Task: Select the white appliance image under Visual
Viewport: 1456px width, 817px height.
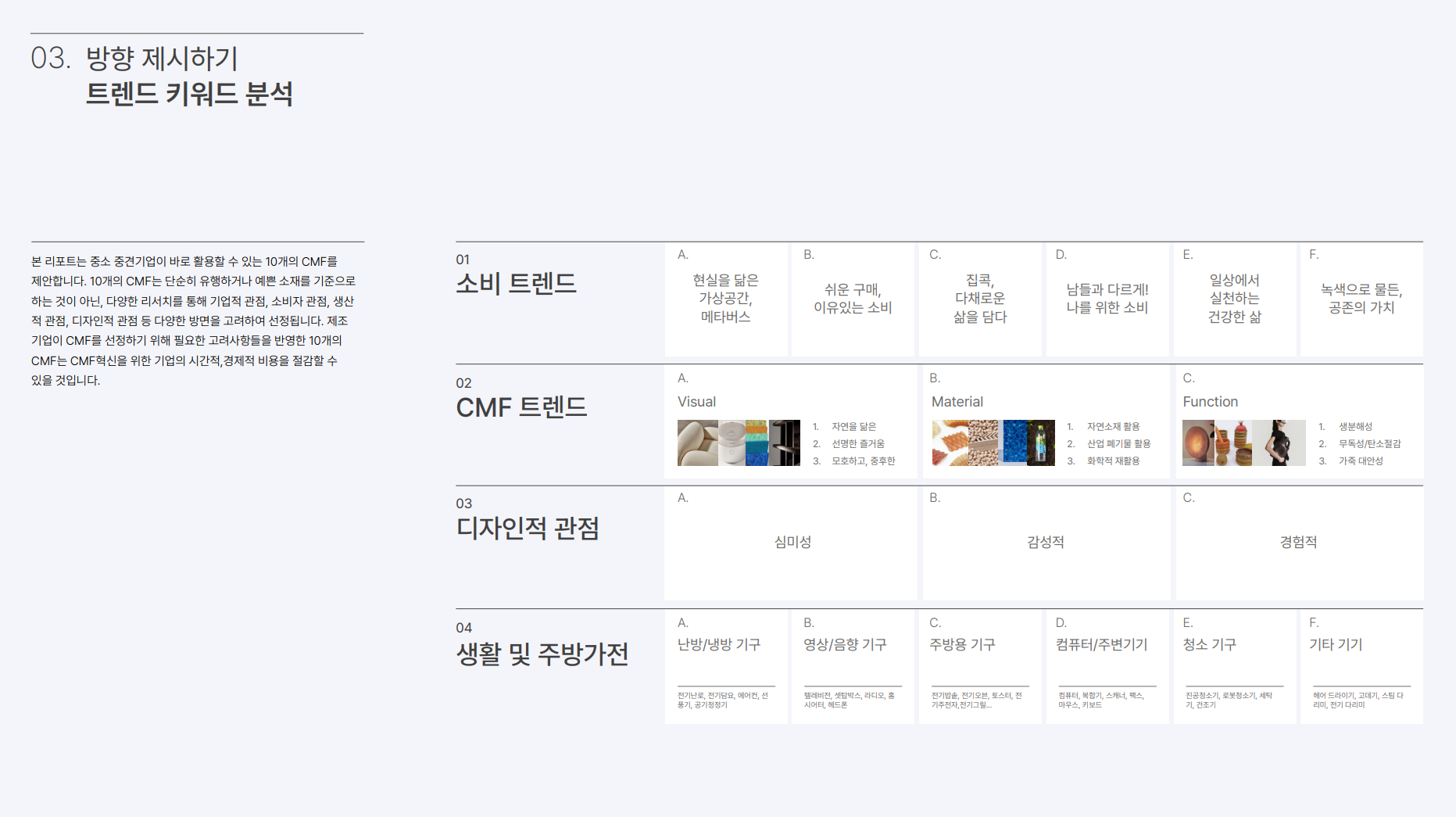Action: click(732, 443)
